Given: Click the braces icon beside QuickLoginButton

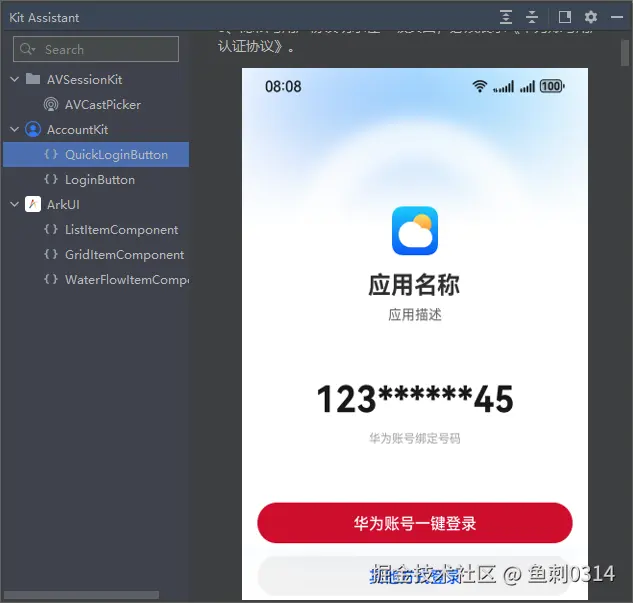Looking at the screenshot, I should click(x=51, y=154).
